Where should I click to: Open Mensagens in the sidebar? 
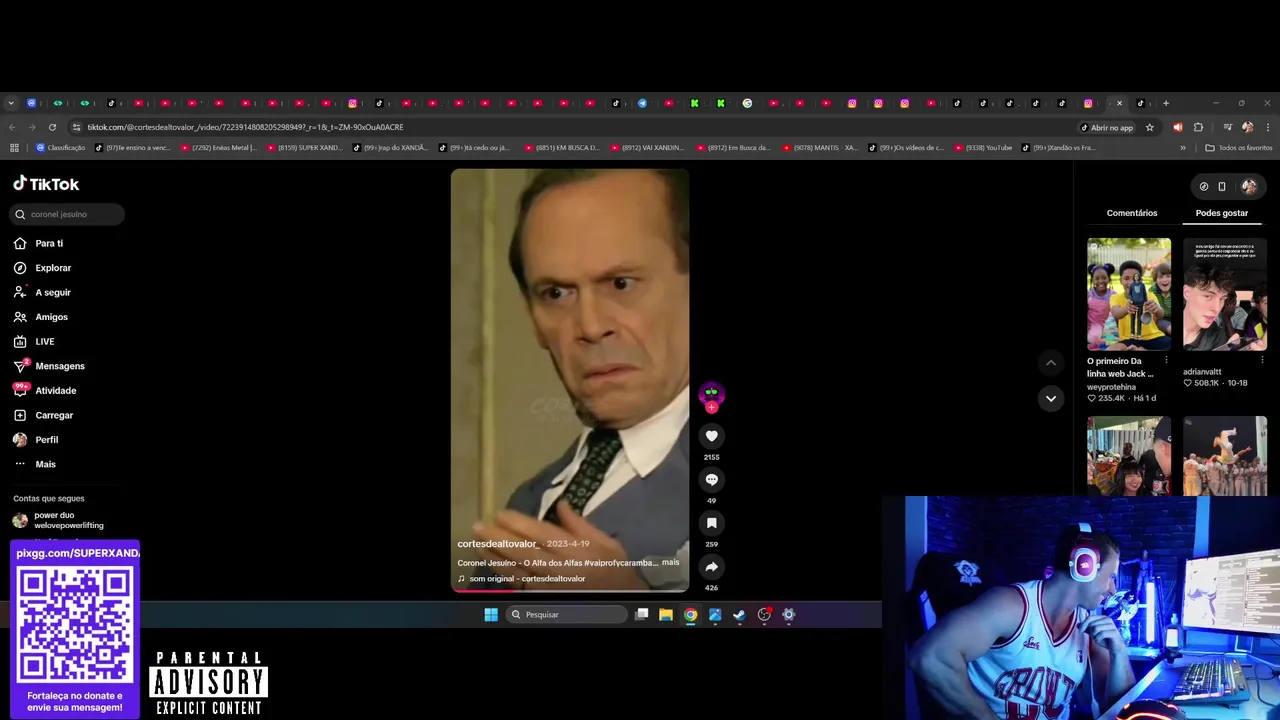click(49, 366)
